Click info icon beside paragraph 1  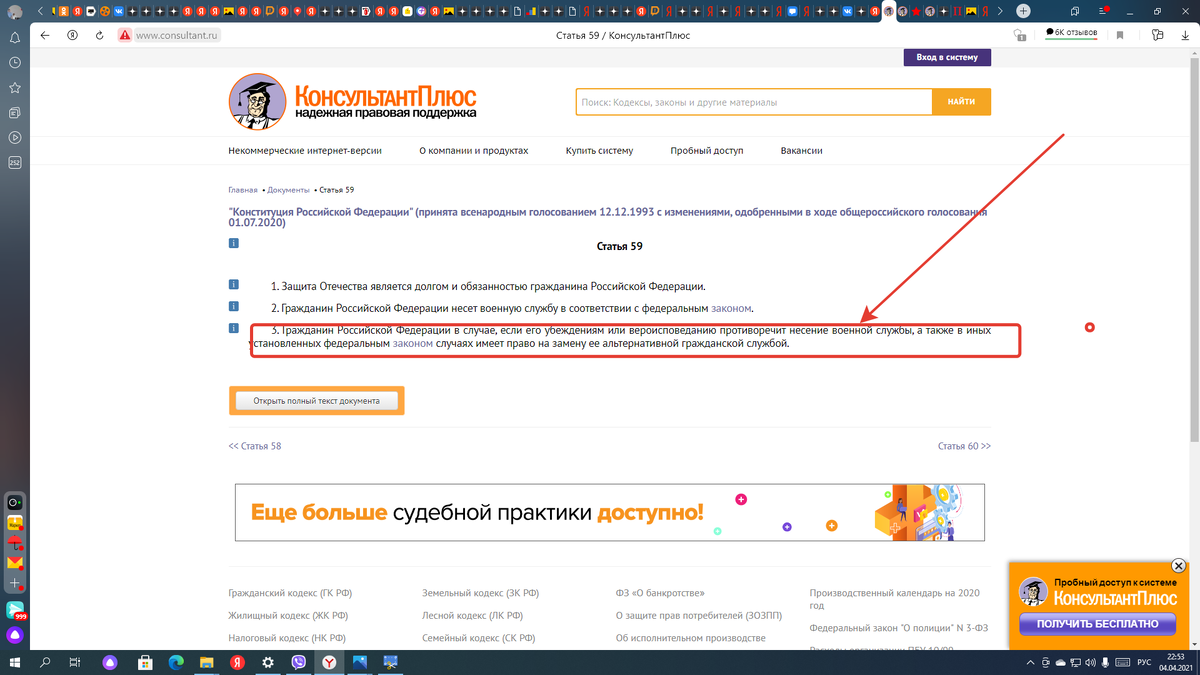pos(234,284)
